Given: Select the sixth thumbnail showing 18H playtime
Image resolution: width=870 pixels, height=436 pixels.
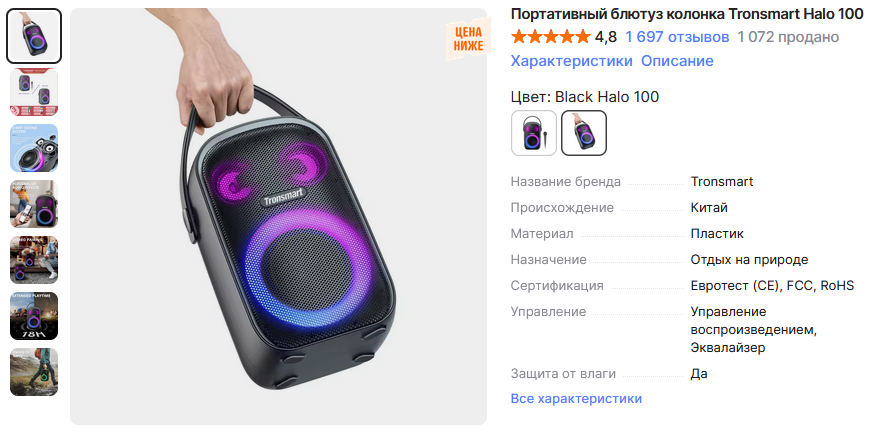Looking at the screenshot, I should [34, 316].
